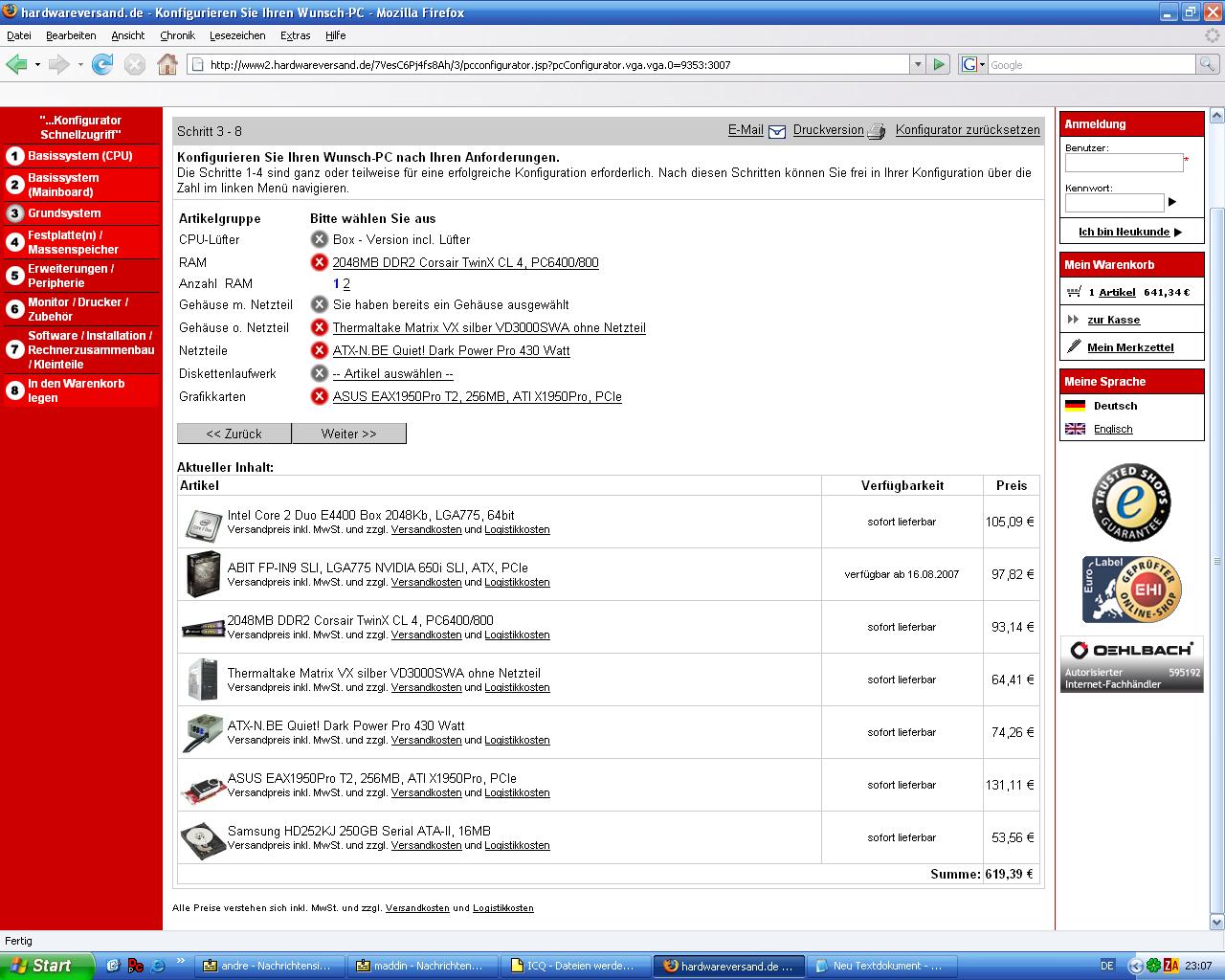Remove the Grafikkarten selection via its red X

coord(320,396)
